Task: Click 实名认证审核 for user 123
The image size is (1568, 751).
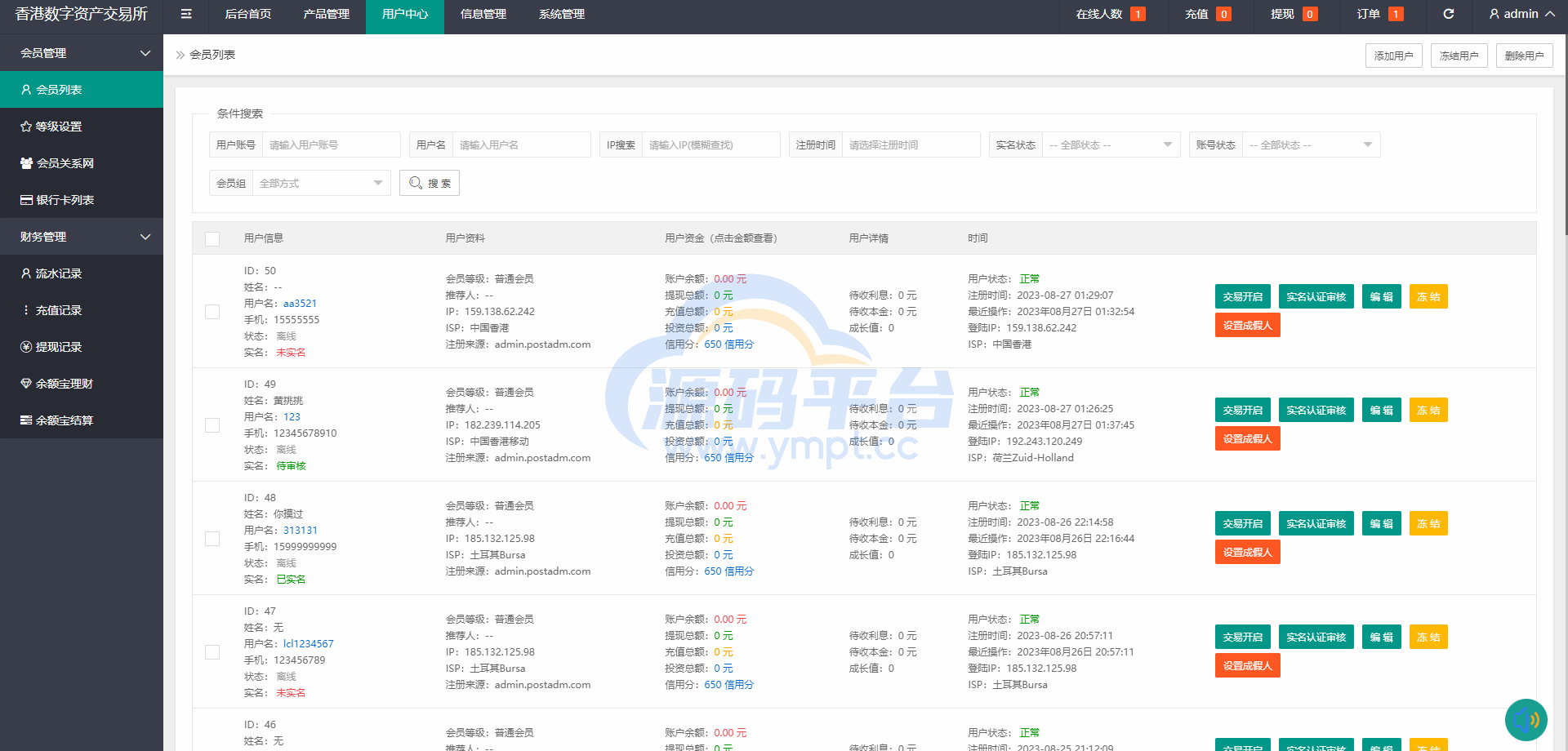Action: click(1316, 410)
